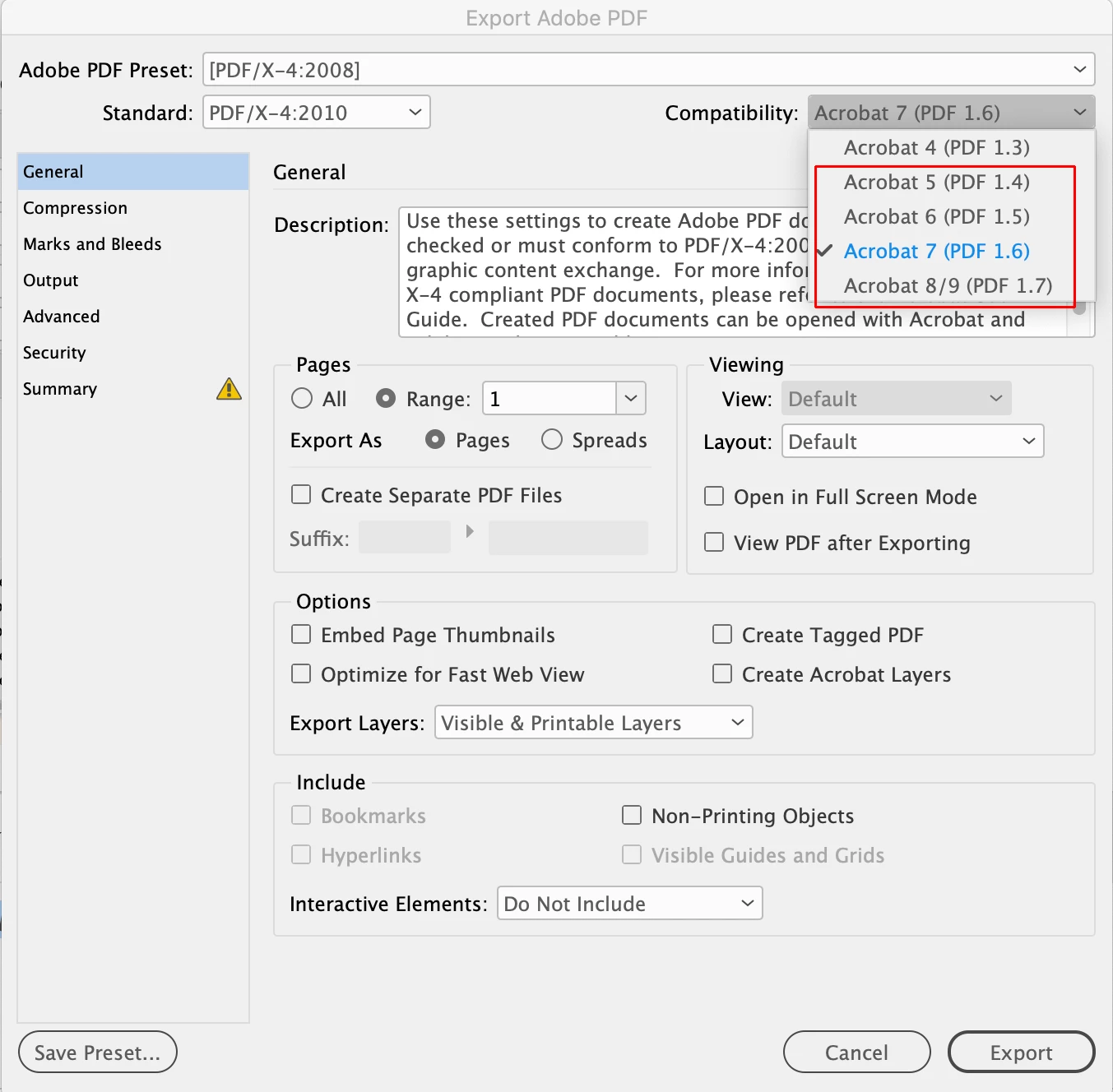Toggle Embed Page Thumbnails checkbox
The width and height of the screenshot is (1113, 1092).
pos(301,634)
